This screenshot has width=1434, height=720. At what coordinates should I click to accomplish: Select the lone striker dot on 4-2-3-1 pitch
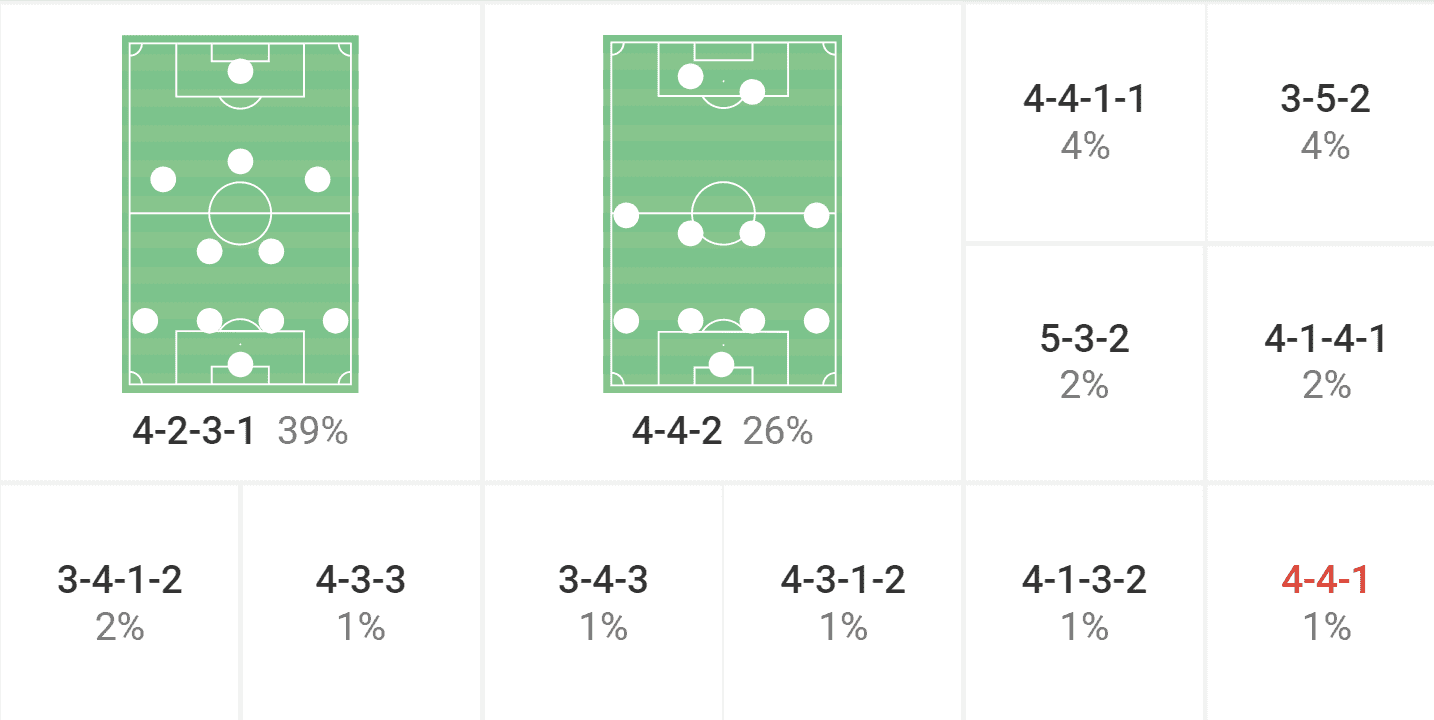(240, 71)
